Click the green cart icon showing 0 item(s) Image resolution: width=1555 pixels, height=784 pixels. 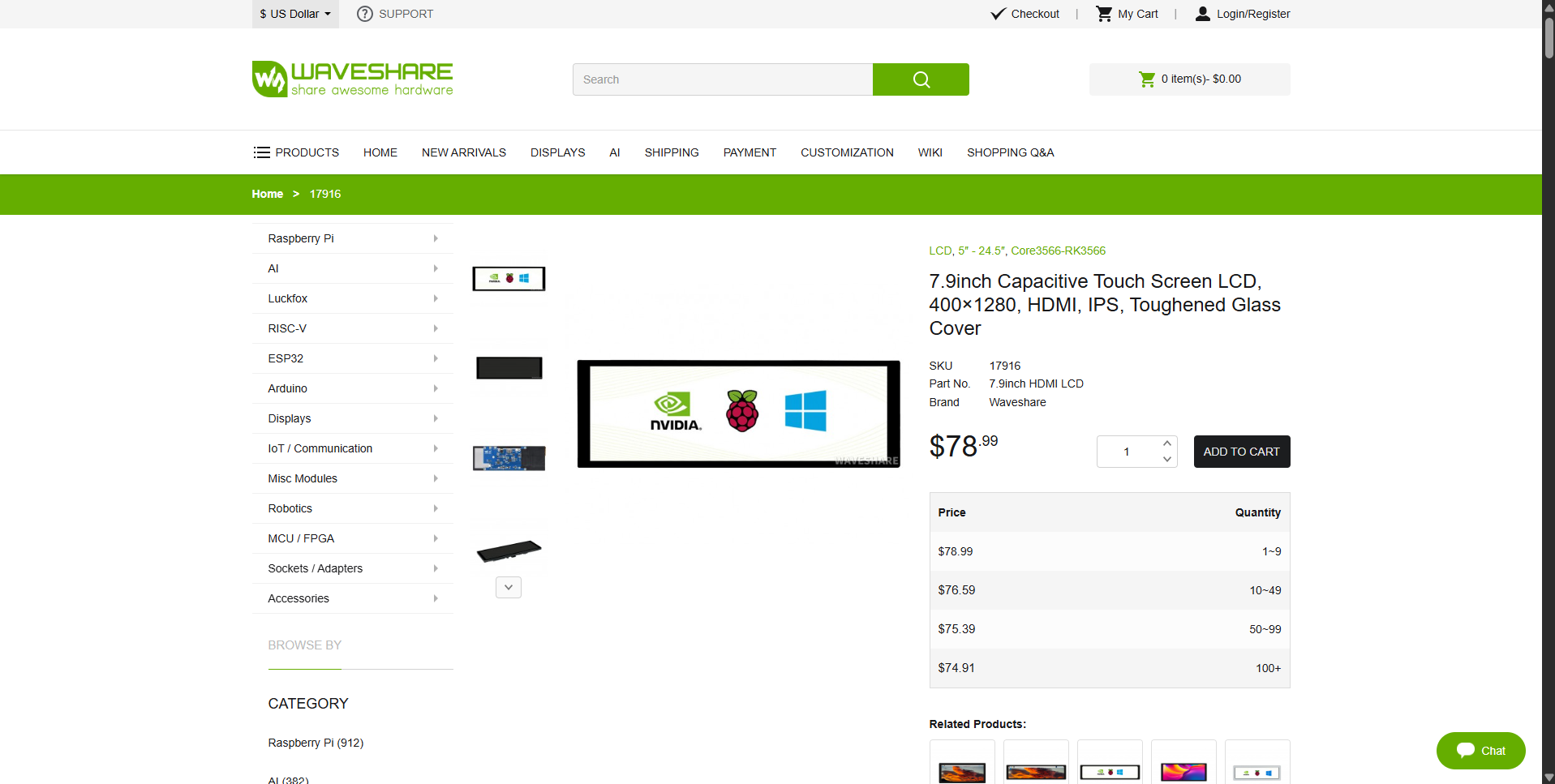(1147, 79)
